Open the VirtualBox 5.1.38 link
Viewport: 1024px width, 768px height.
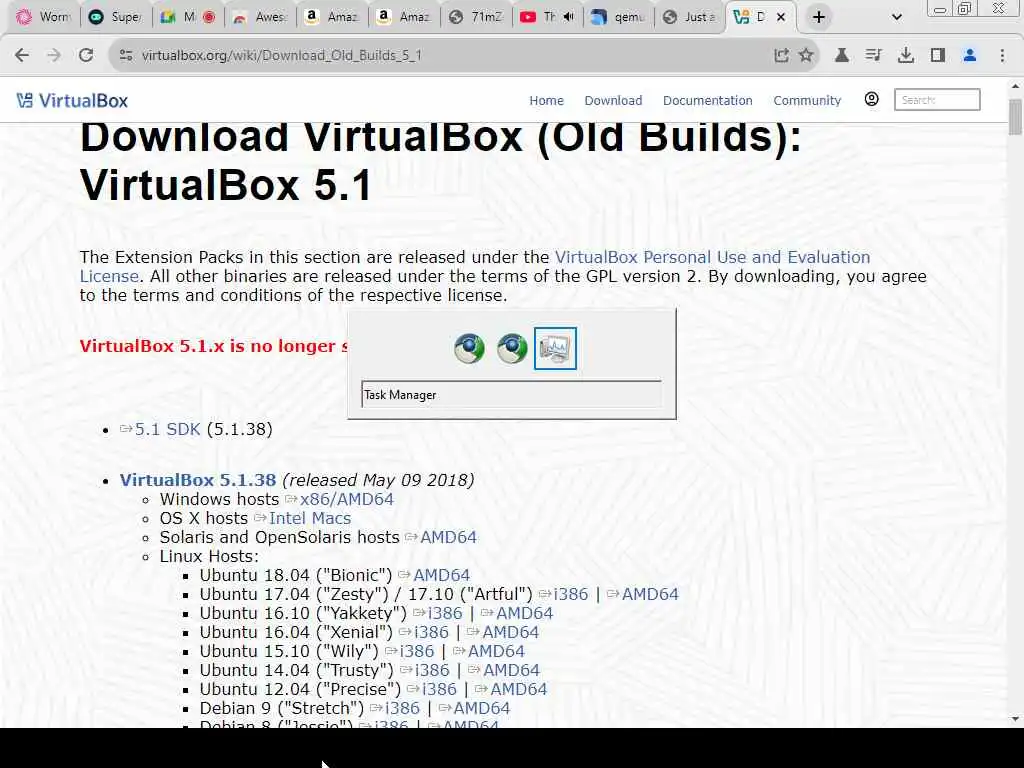[198, 480]
